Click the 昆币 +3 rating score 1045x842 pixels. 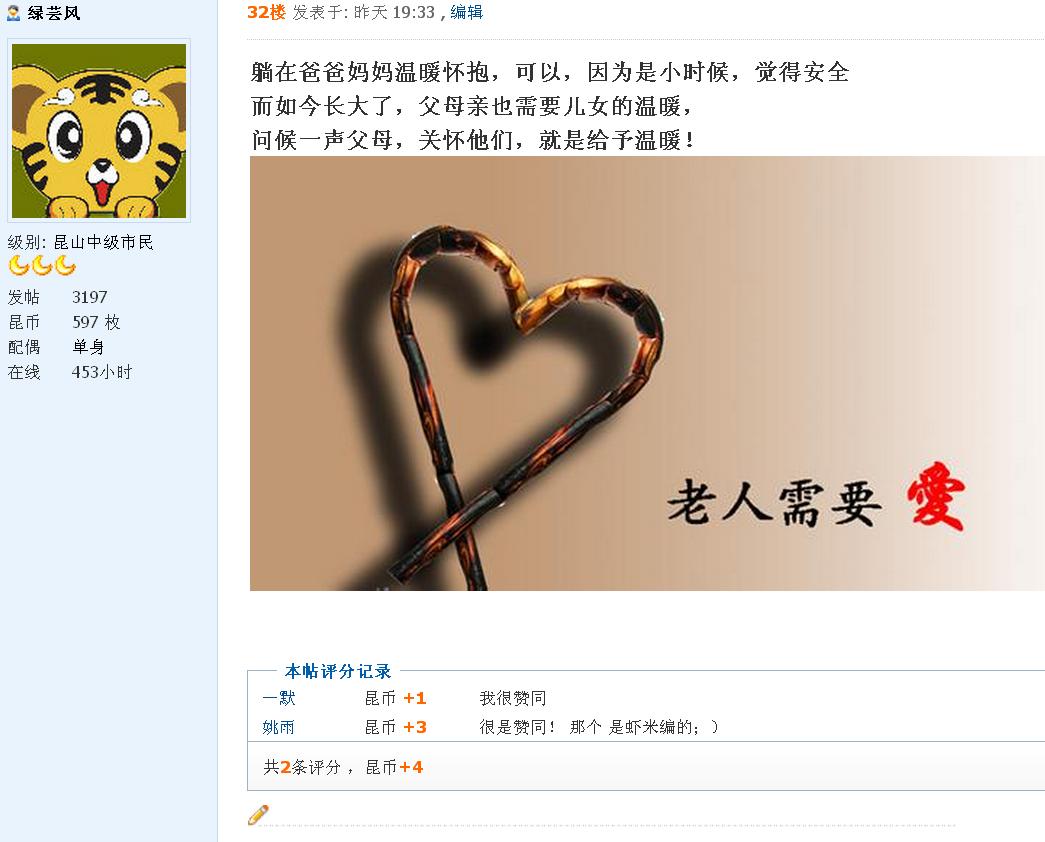tap(395, 727)
